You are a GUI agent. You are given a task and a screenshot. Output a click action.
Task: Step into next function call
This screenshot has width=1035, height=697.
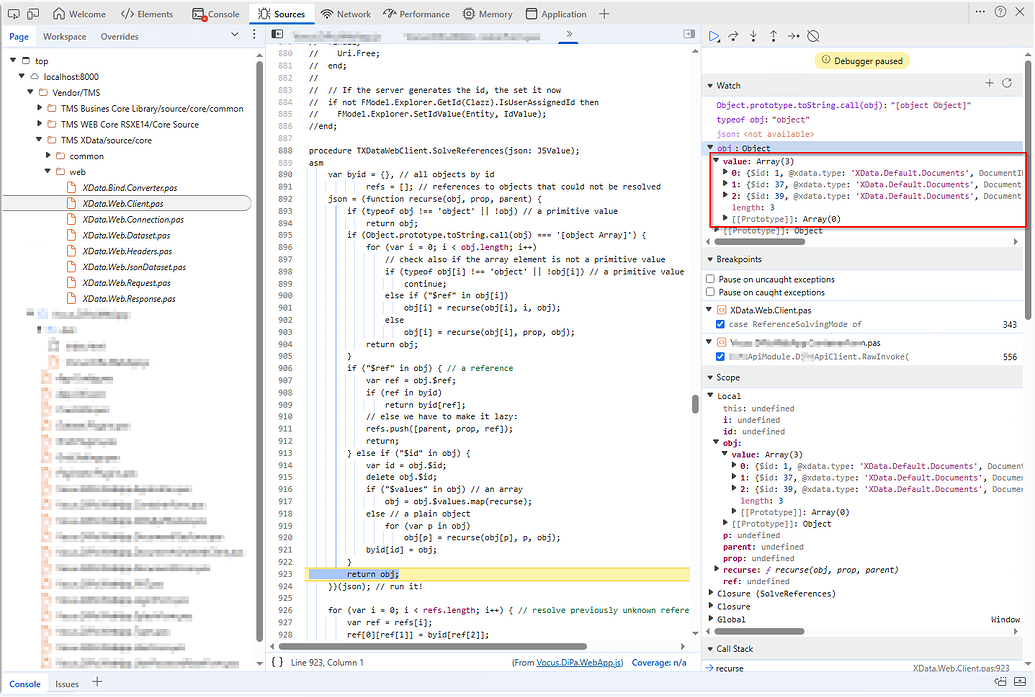pos(753,36)
